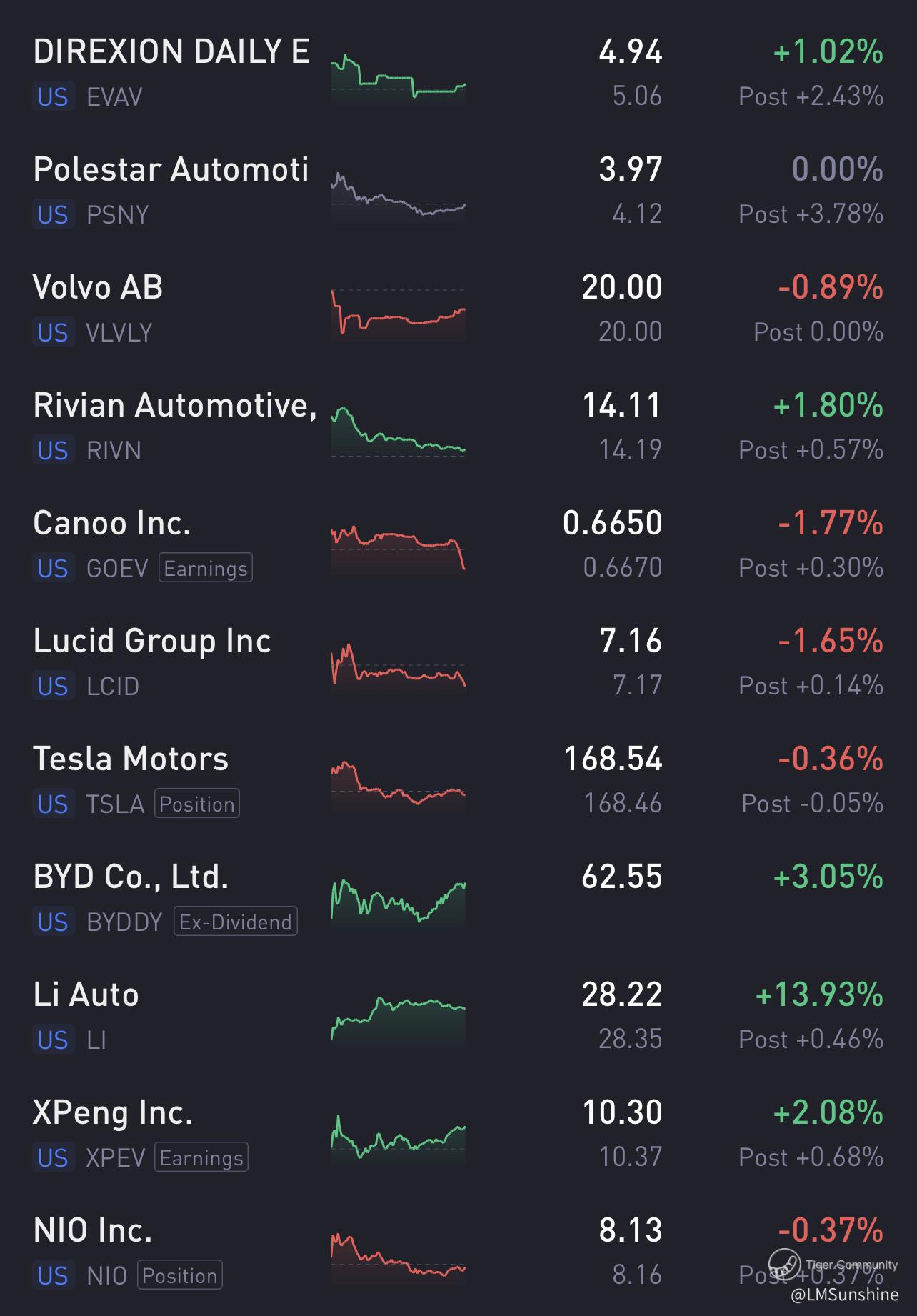
Task: Click the US market badge beside TSLA
Action: tap(53, 804)
